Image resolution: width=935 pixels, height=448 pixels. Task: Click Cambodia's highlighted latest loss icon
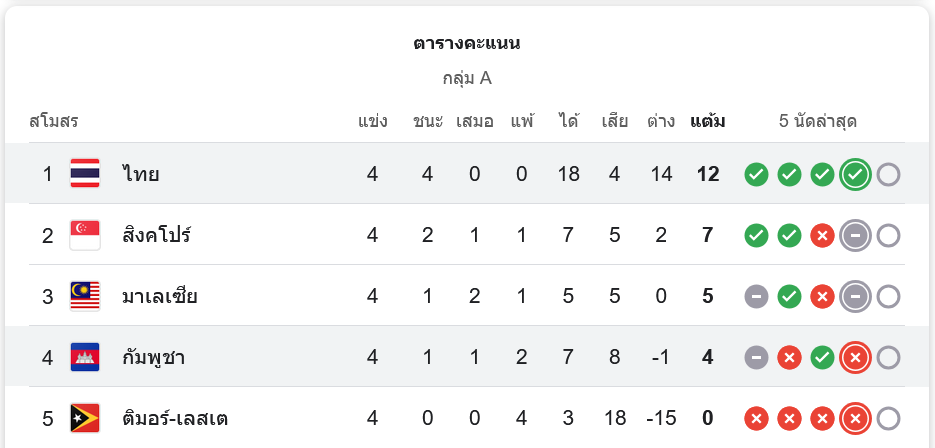pos(855,357)
